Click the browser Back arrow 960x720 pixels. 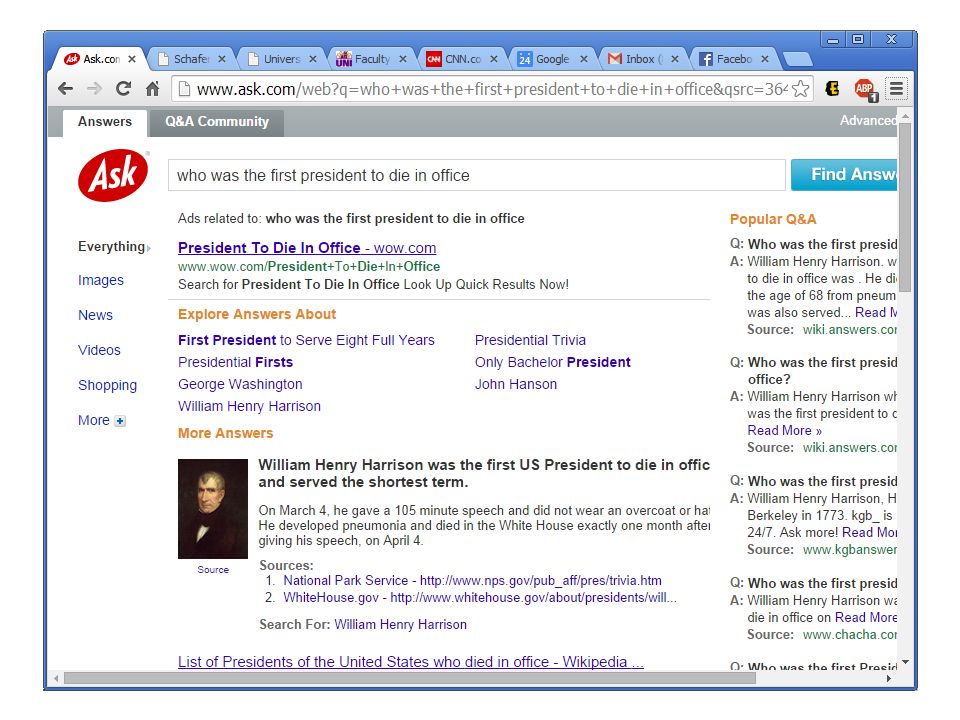tap(66, 89)
